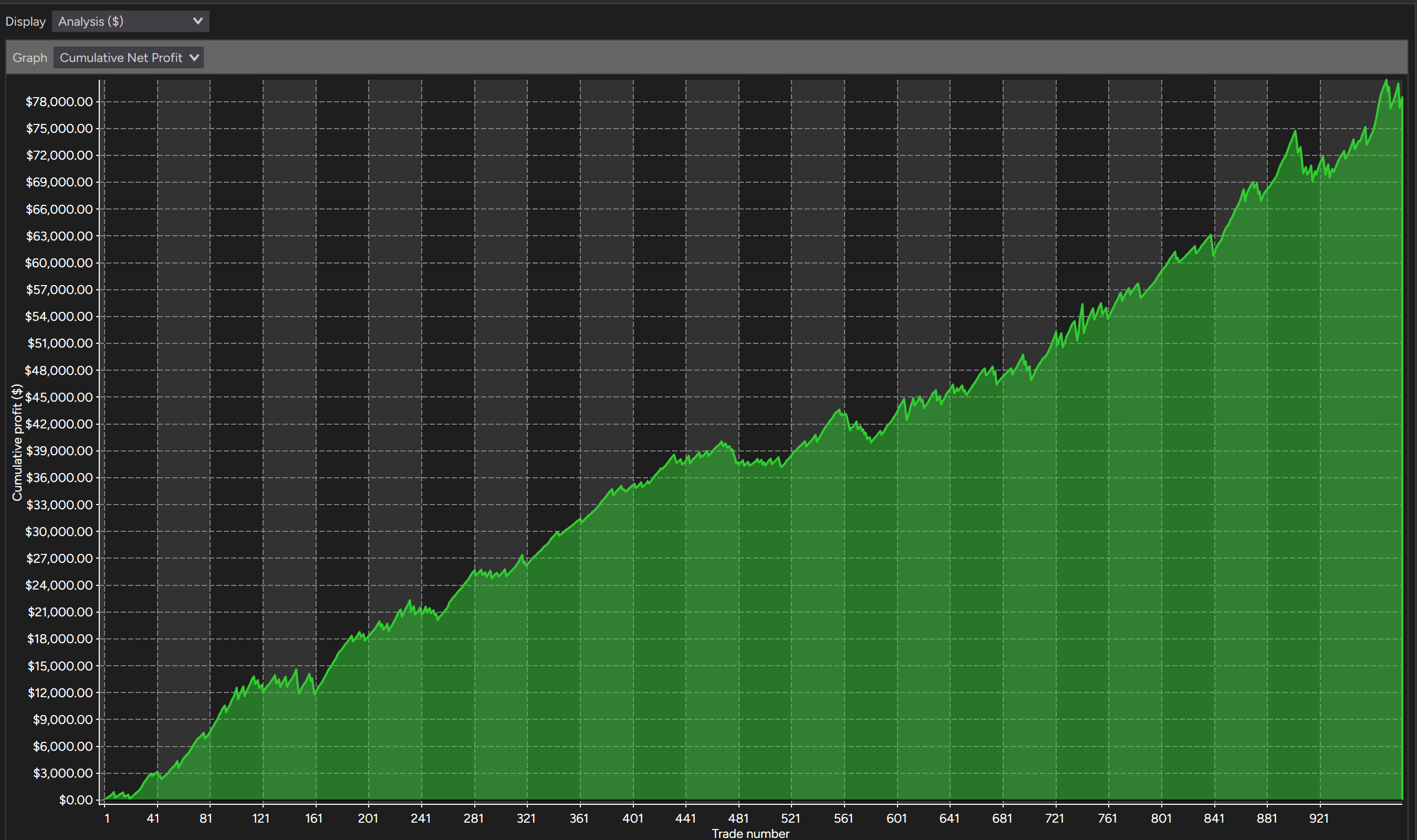Image resolution: width=1417 pixels, height=840 pixels.
Task: Click trade number 441 on x-axis
Action: 685,818
